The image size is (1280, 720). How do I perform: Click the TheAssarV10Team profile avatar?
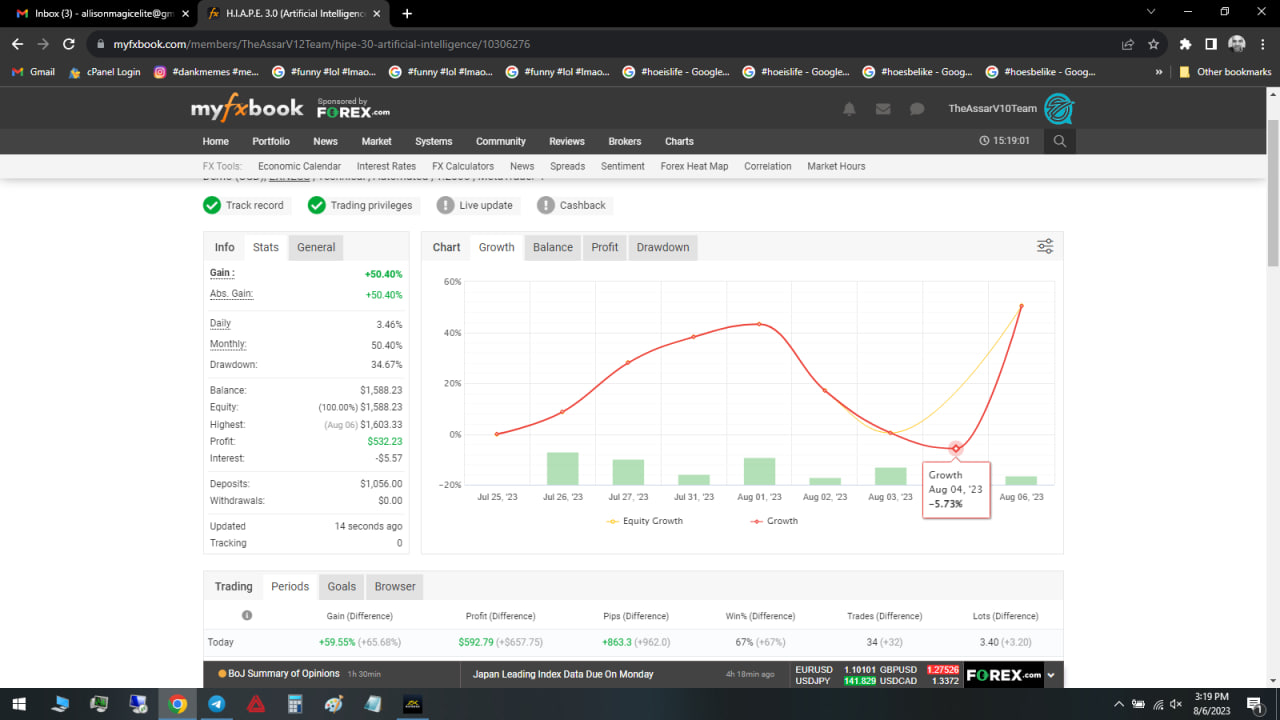(x=1059, y=109)
